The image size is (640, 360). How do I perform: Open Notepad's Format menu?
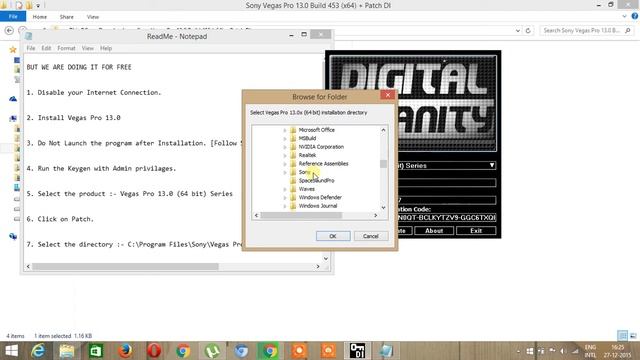(66, 48)
